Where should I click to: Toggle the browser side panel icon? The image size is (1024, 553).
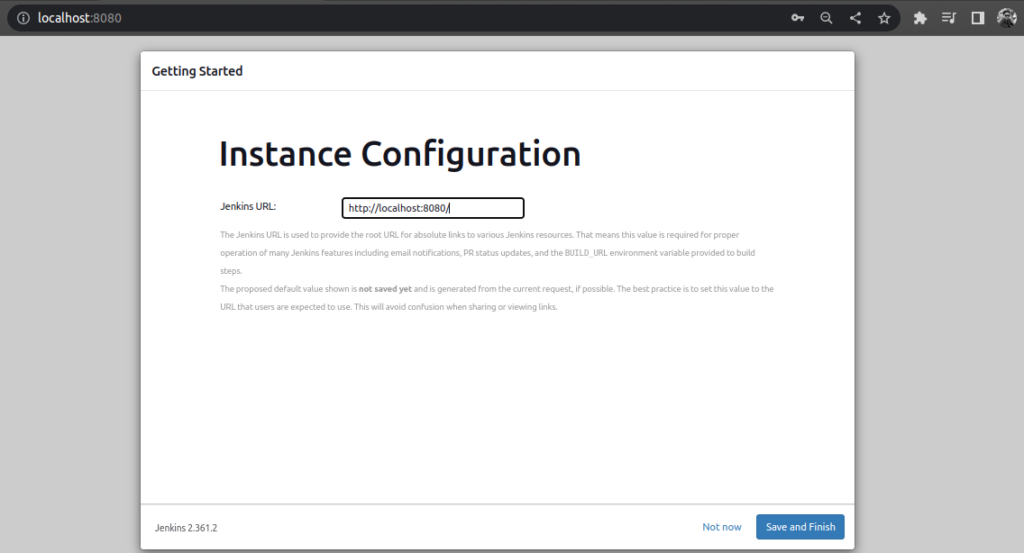[978, 18]
